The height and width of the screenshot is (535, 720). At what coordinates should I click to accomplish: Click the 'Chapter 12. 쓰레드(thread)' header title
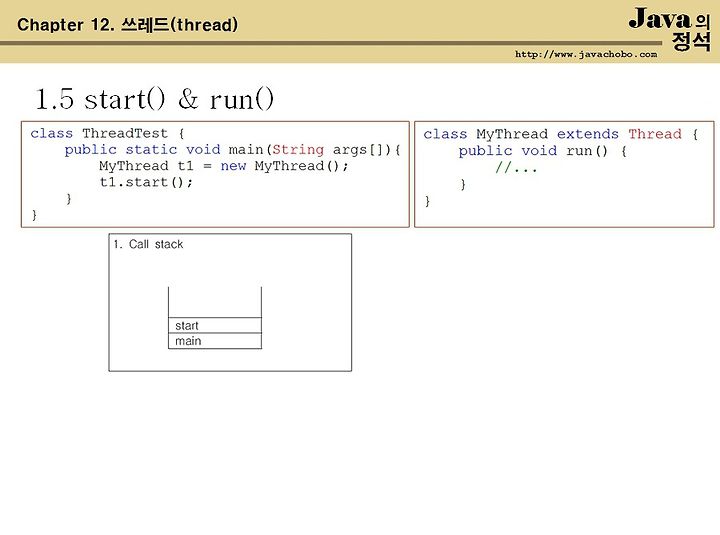pos(128,25)
